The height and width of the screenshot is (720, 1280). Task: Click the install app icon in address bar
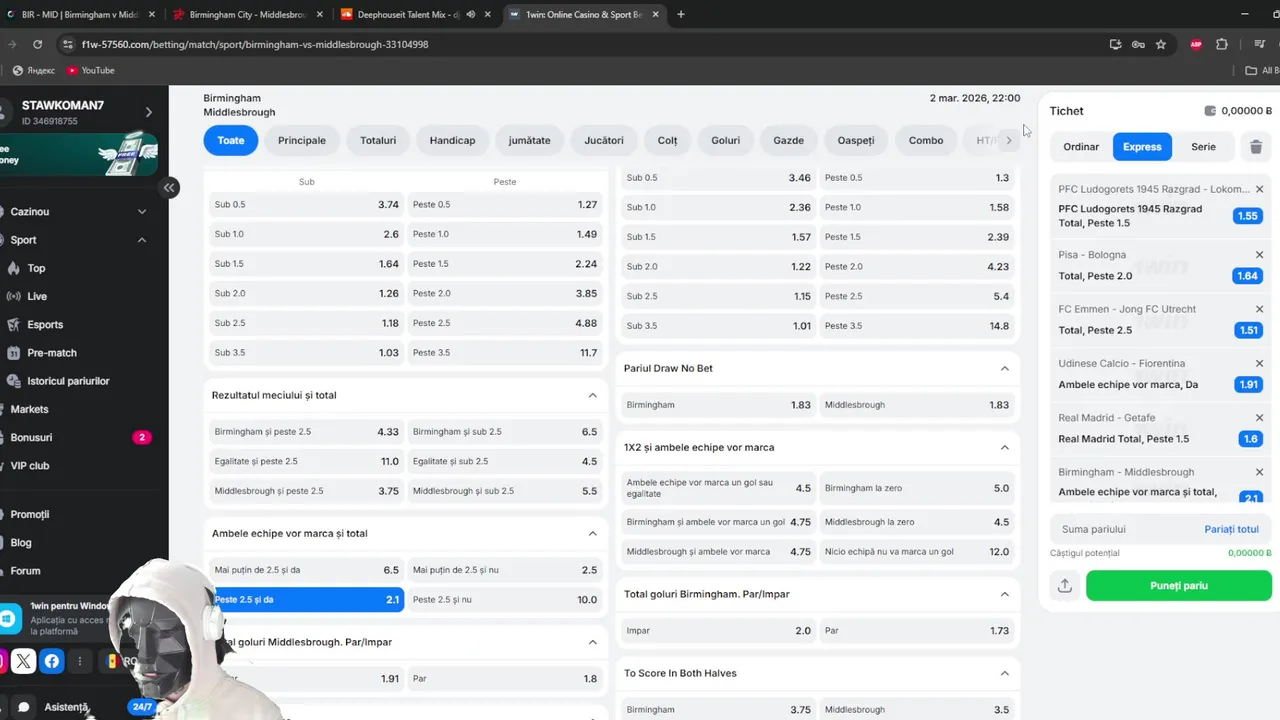pyautogui.click(x=1116, y=44)
